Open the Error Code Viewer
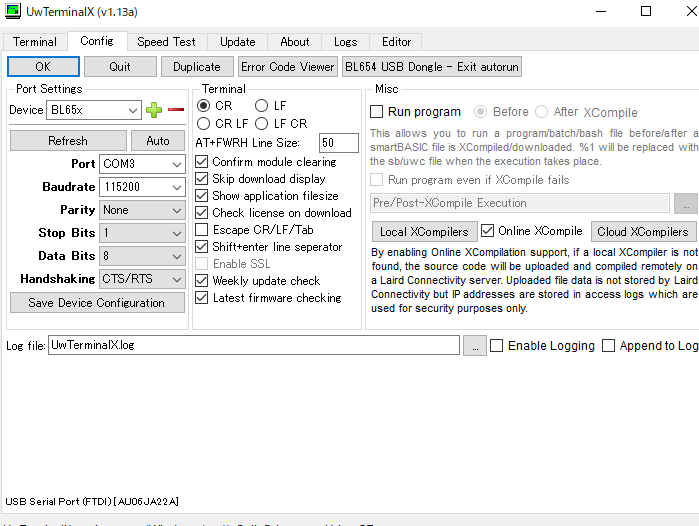 click(x=288, y=67)
